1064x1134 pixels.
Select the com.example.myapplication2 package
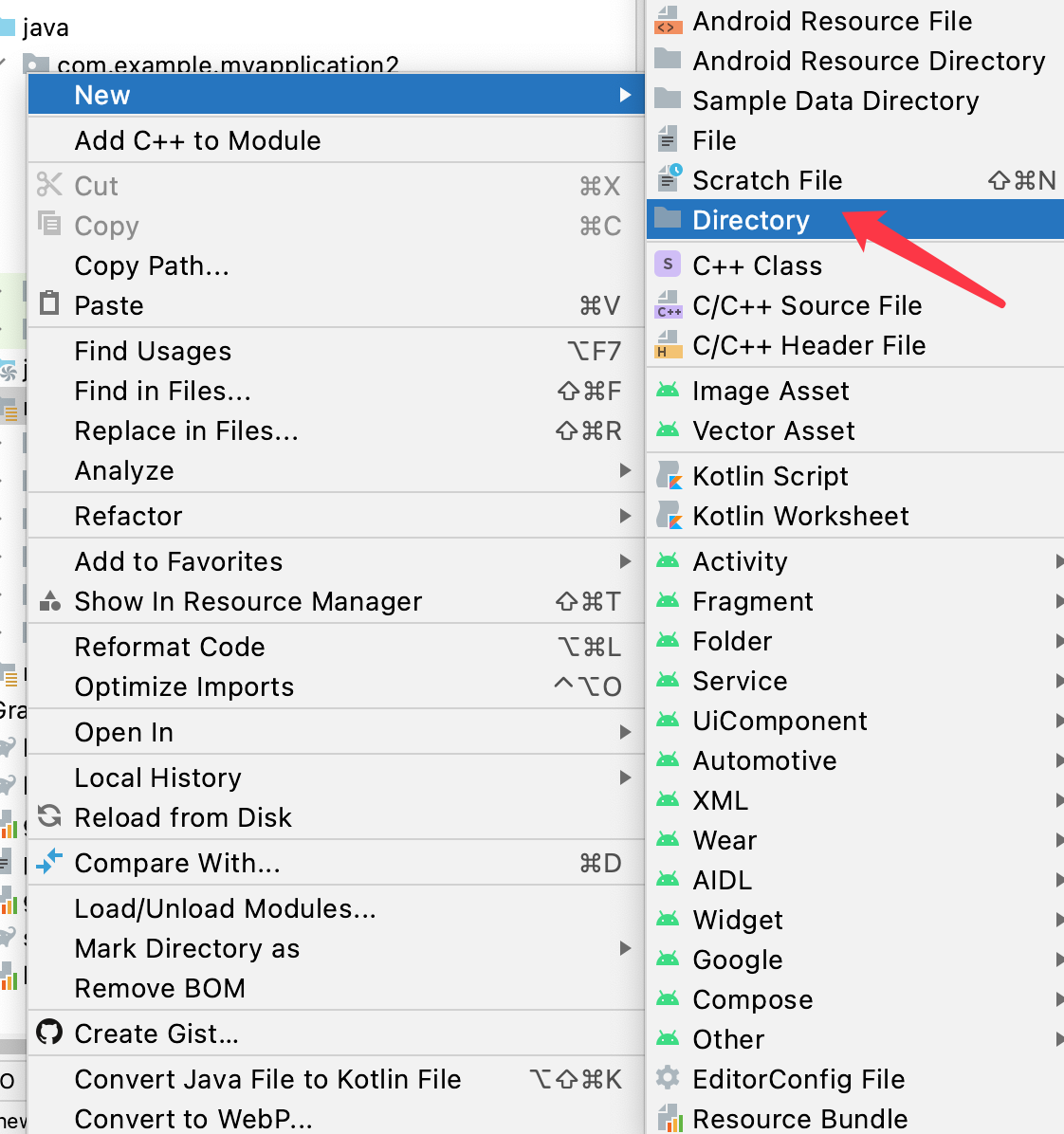click(x=228, y=64)
